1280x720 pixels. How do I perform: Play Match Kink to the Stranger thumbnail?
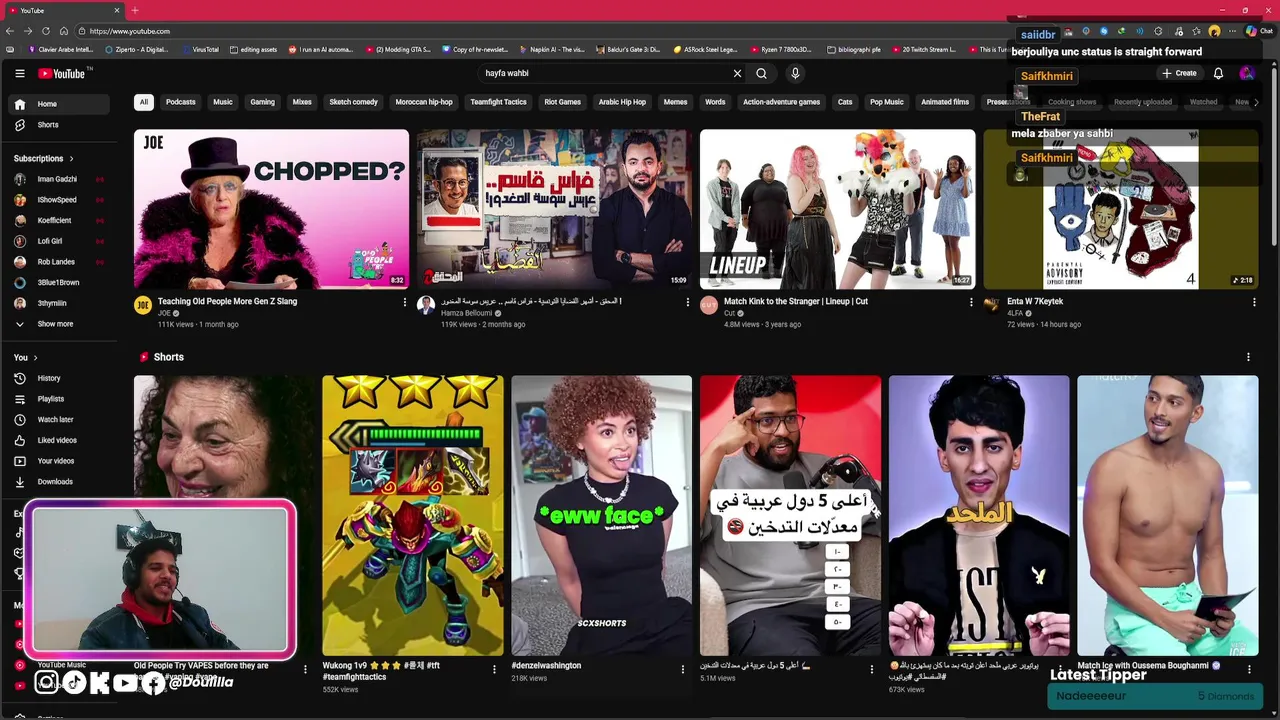coord(837,209)
